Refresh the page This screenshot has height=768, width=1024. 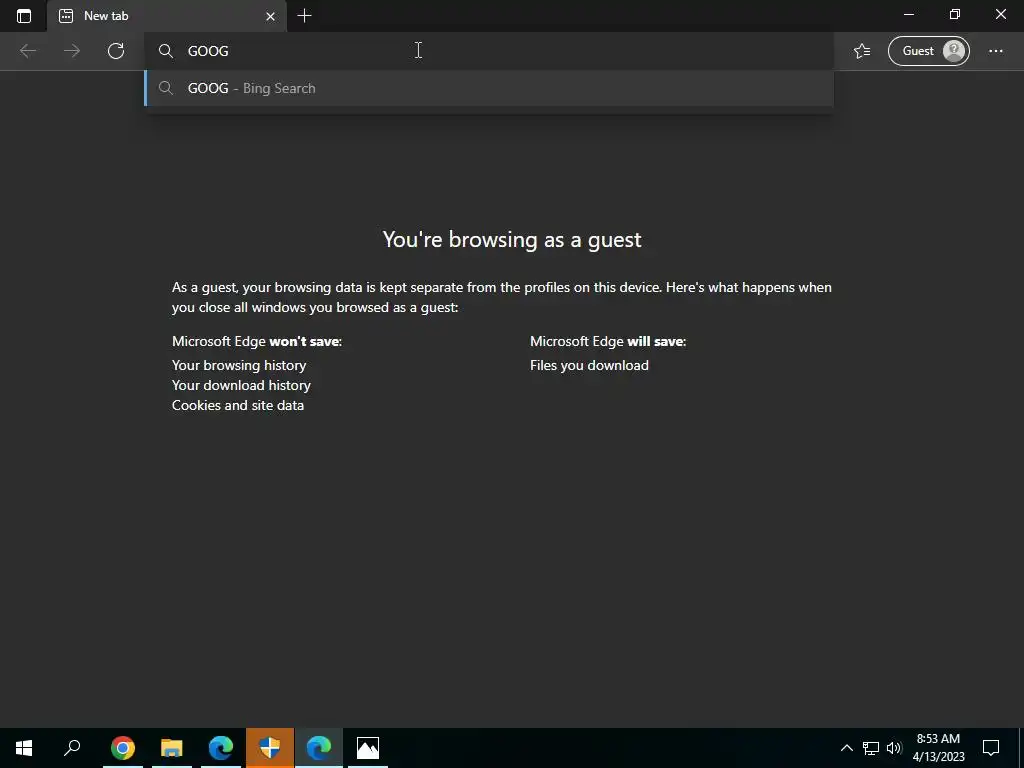[x=116, y=51]
